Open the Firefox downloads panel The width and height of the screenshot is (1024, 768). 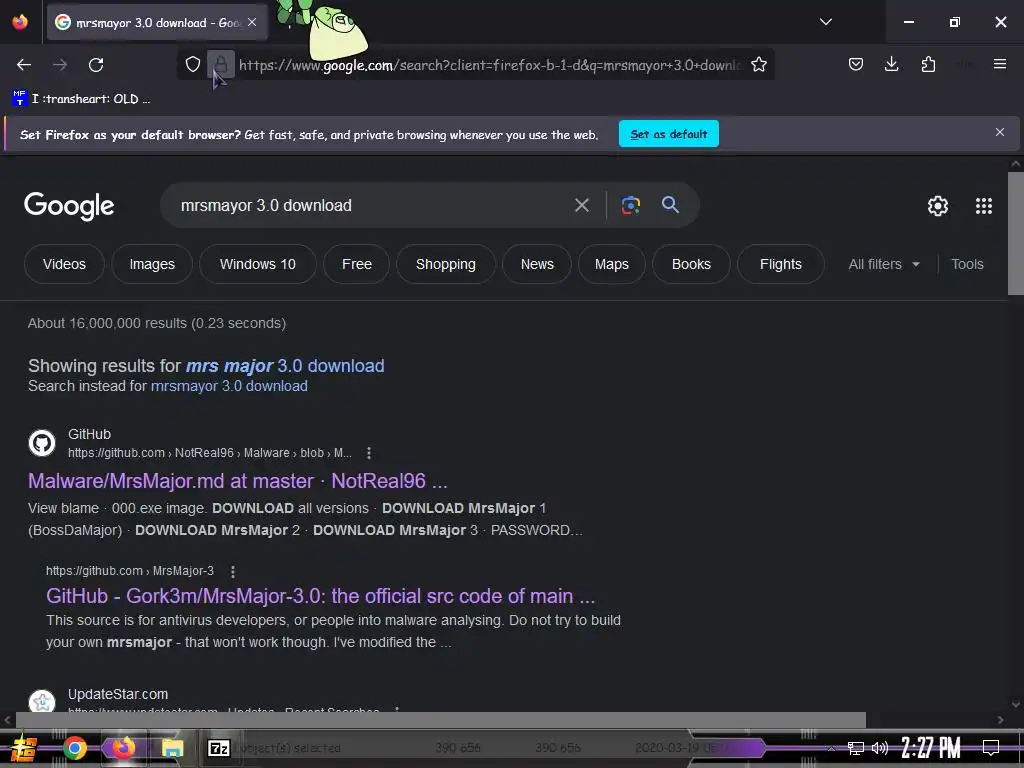coord(891,64)
